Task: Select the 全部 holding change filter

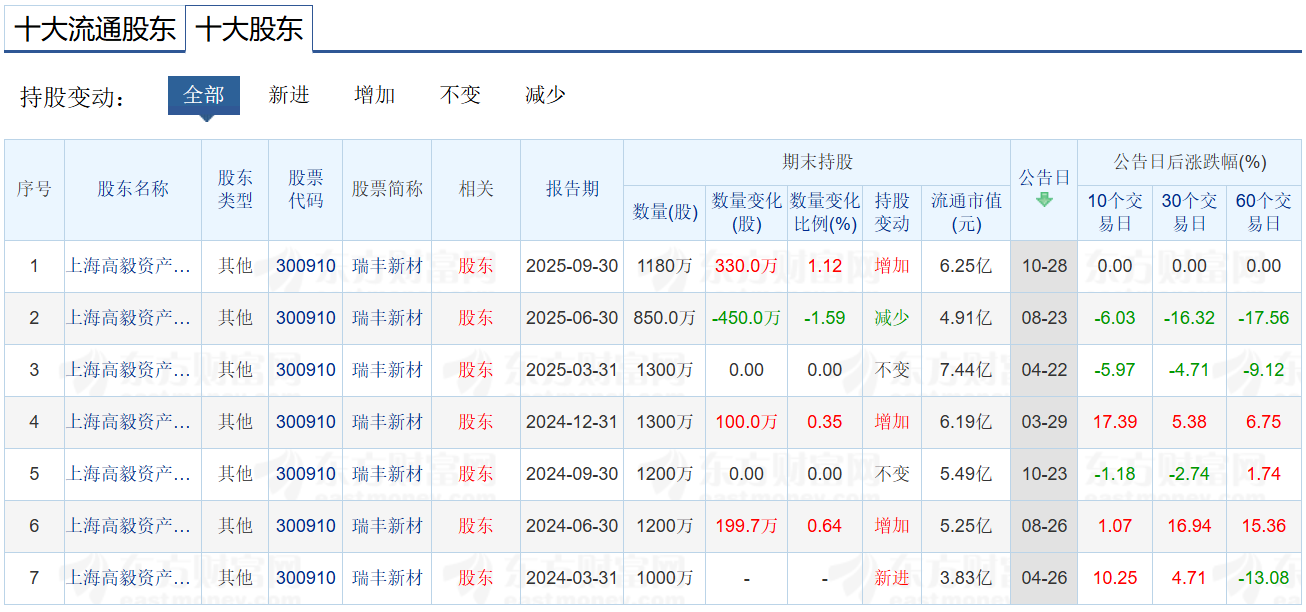Action: (203, 95)
